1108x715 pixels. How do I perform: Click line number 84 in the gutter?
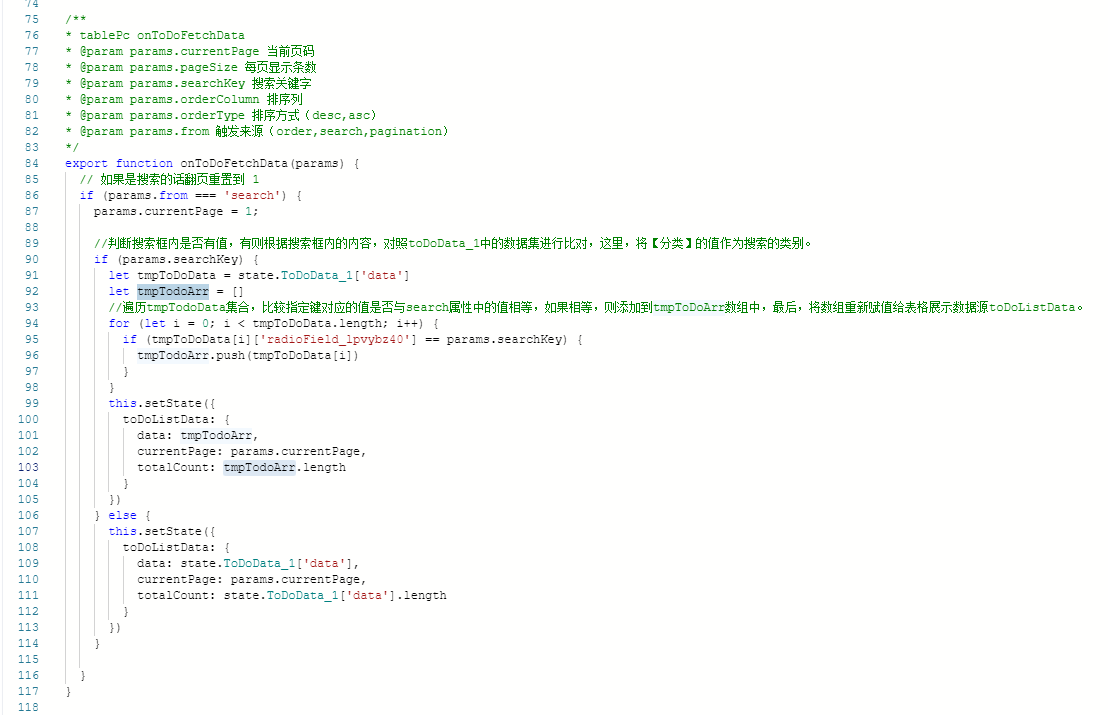coord(32,163)
